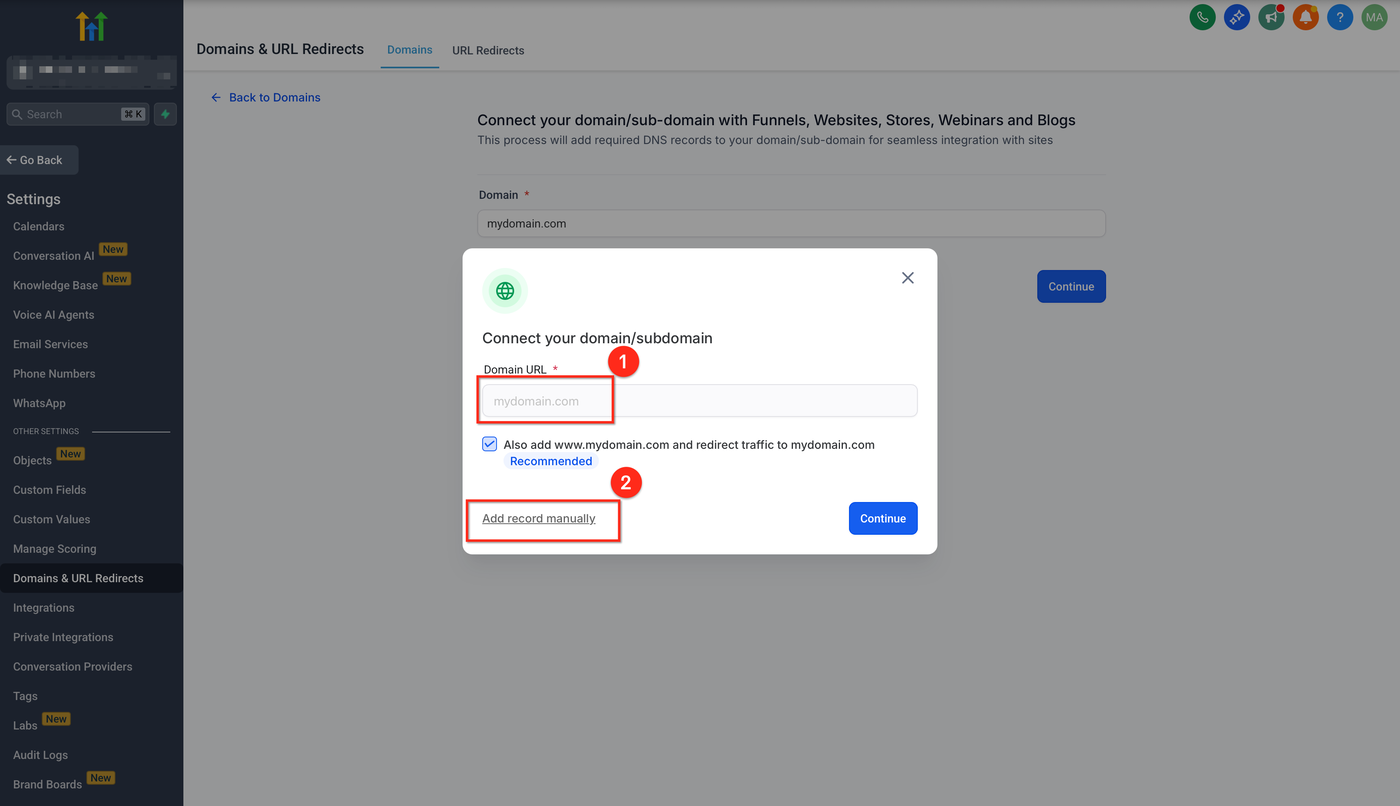Image resolution: width=1400 pixels, height=806 pixels.
Task: Click the logo with three arrows
Action: 91,26
